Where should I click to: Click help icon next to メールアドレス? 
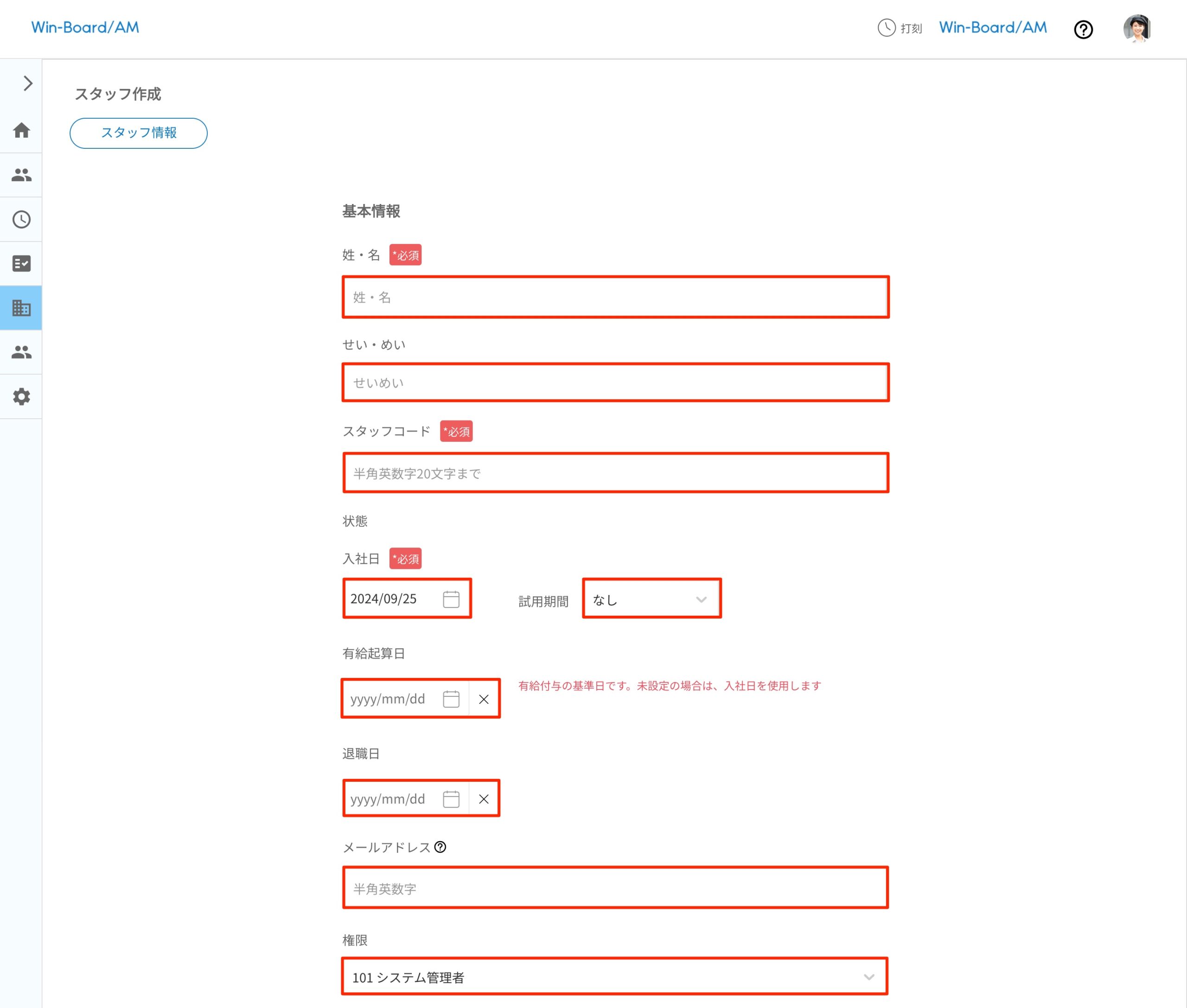(x=440, y=847)
